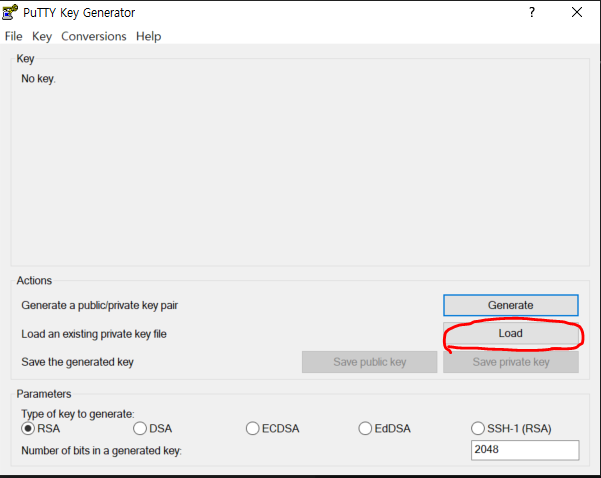Click the 'Actions' group heading
Screen dimensions: 601x478
point(34,281)
